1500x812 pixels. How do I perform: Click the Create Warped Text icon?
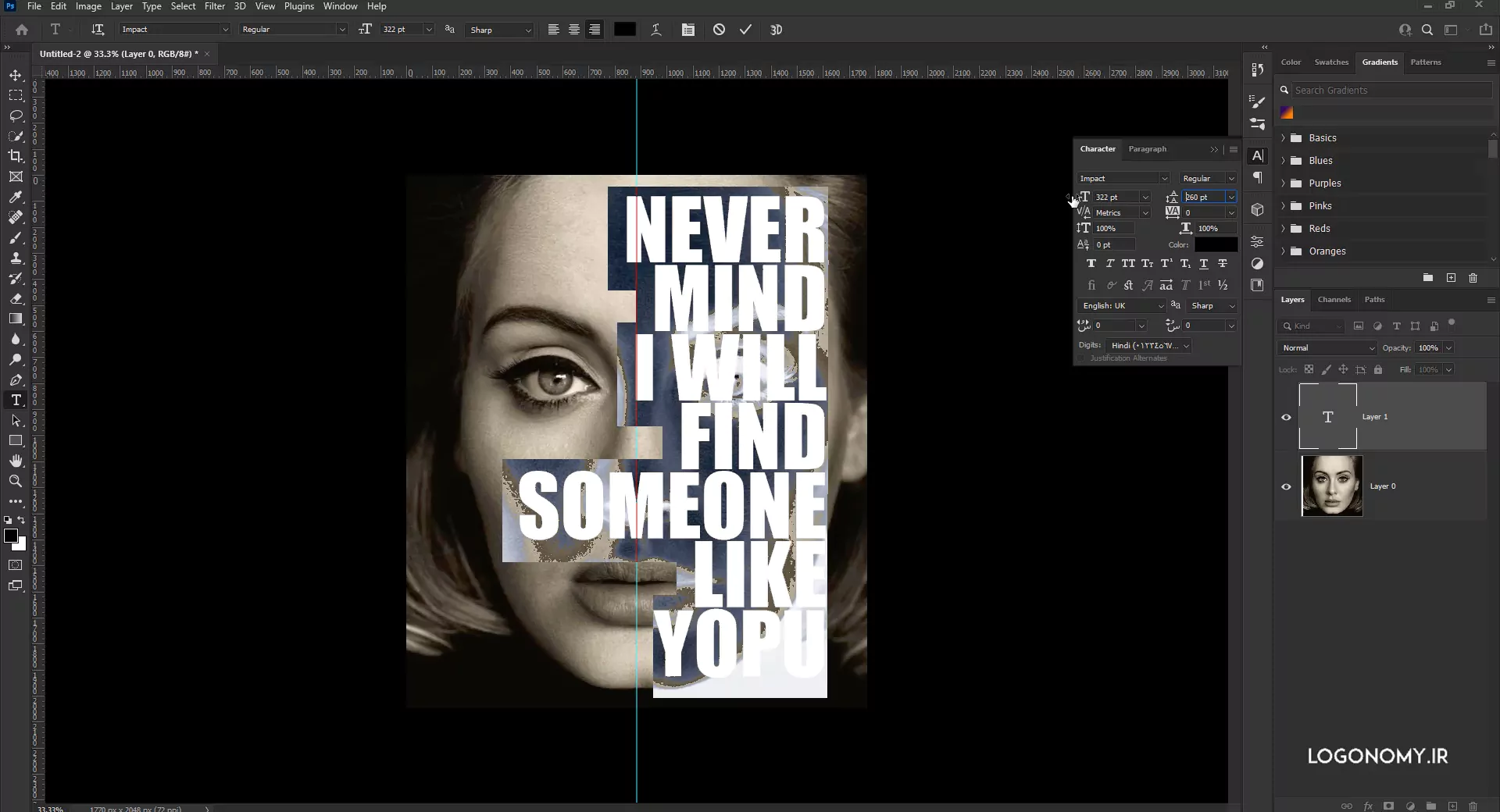click(655, 30)
